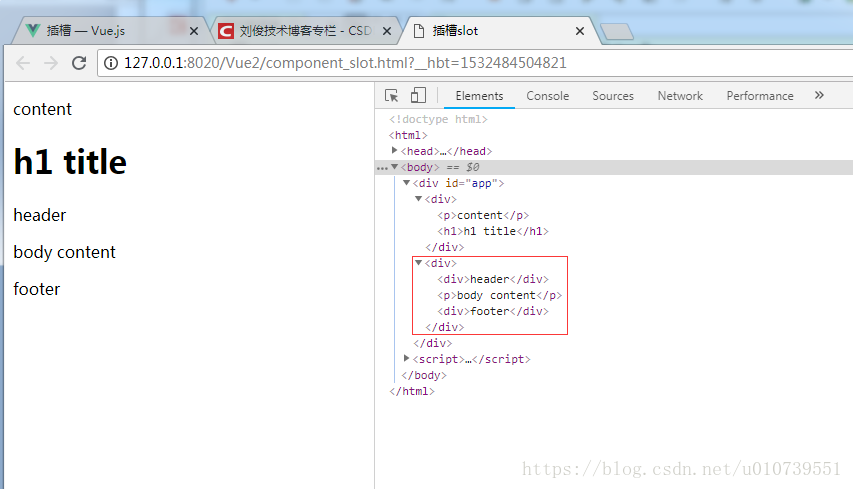Screen dimensions: 853x489
Task: Select the 插槽slot browser tab
Action: tap(500, 30)
